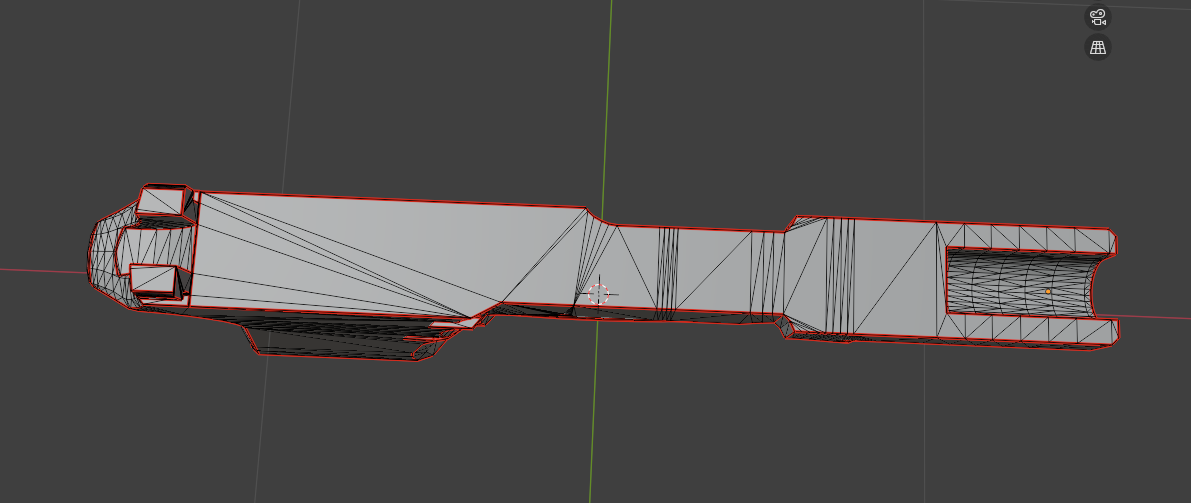This screenshot has height=503, width=1191.
Task: Click the 3D cursor crosshair in viewport
Action: pos(599,293)
